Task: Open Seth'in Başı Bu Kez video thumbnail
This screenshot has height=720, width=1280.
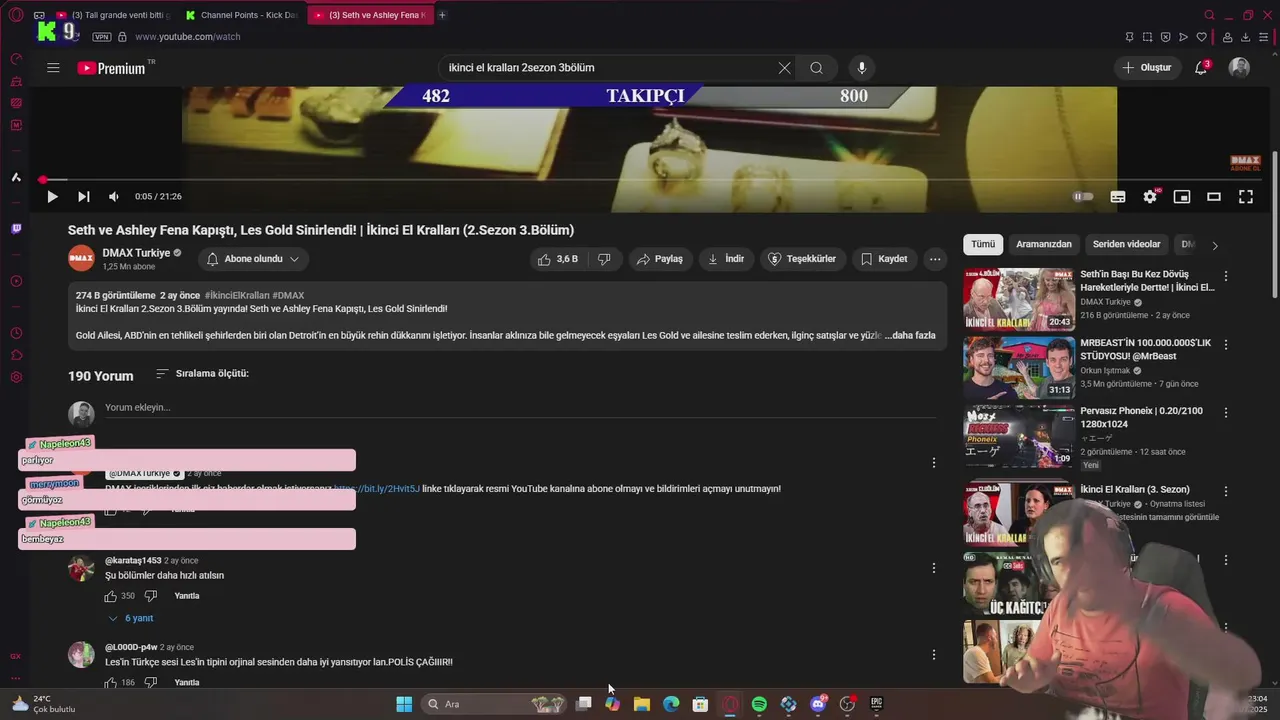Action: click(x=1019, y=299)
